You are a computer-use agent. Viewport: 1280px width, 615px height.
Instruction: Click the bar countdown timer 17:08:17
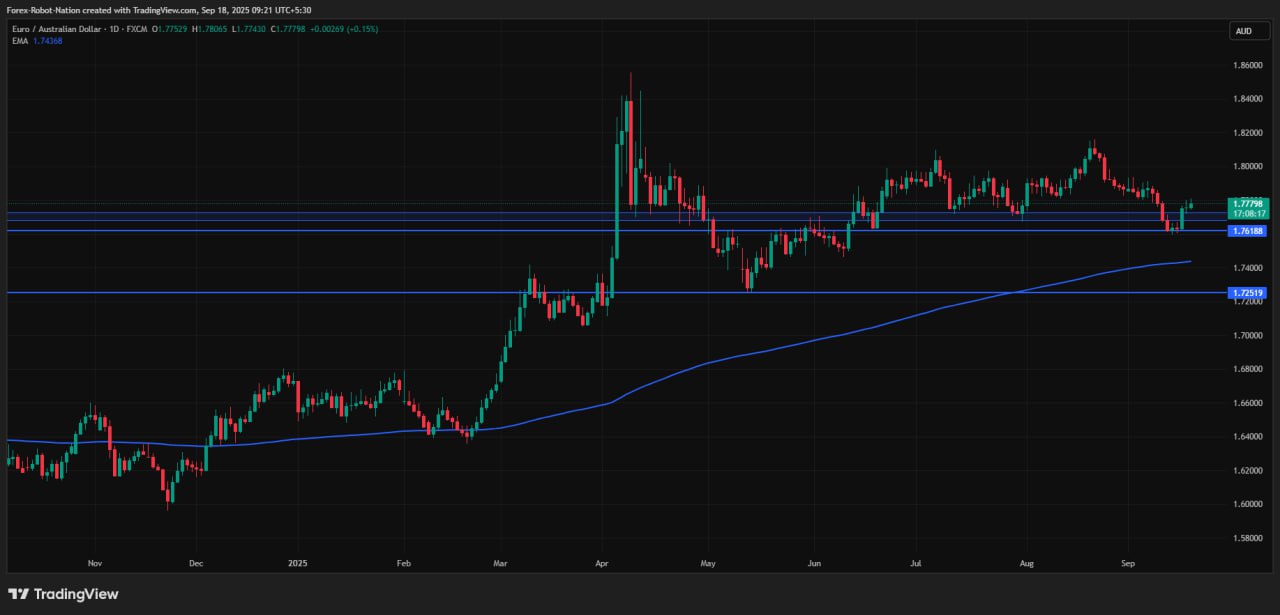(1249, 214)
